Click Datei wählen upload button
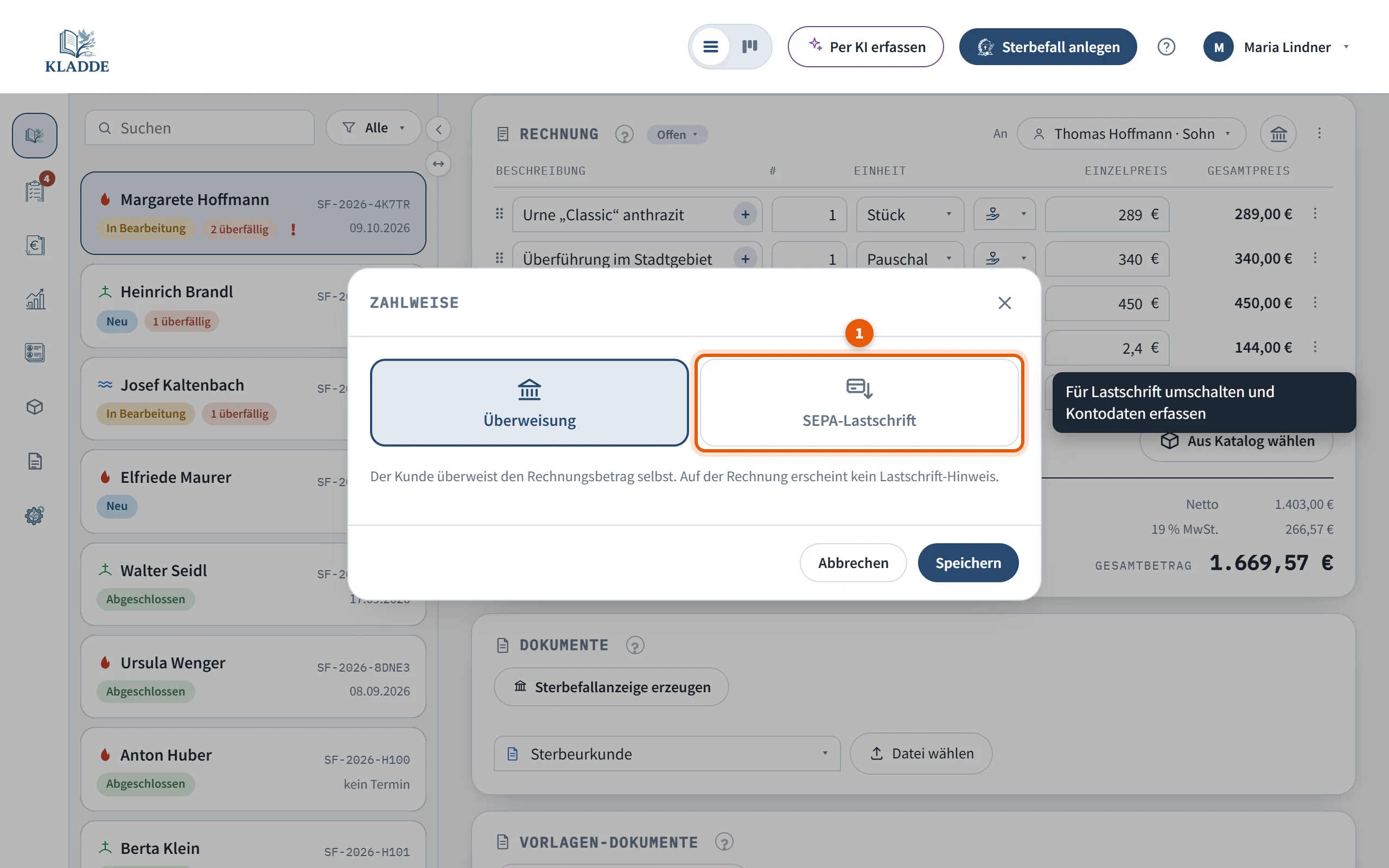 click(921, 753)
